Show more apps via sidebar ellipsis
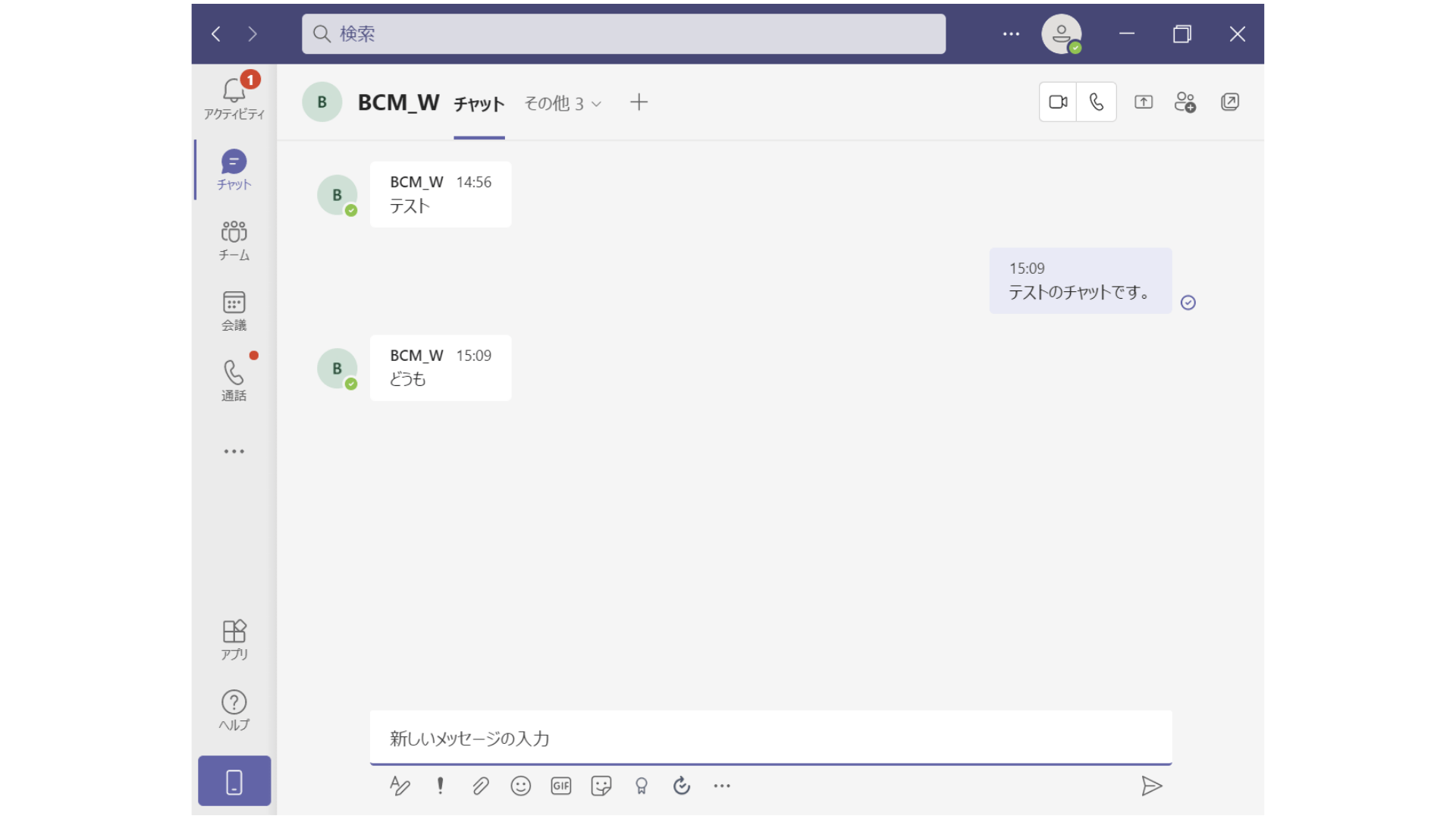Screen dimensions: 1456x819 pyautogui.click(x=234, y=451)
